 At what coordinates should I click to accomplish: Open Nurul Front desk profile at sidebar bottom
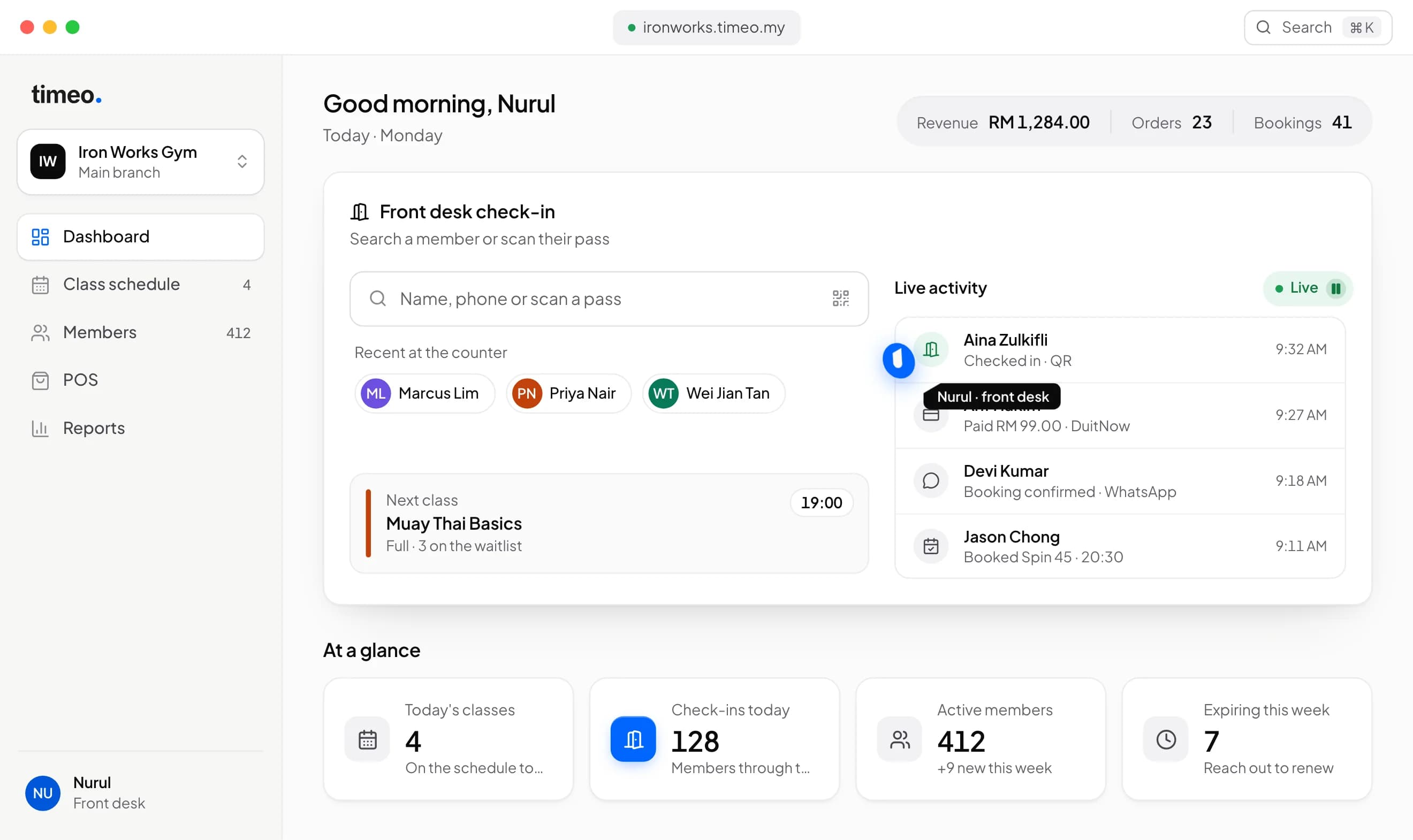pyautogui.click(x=140, y=793)
